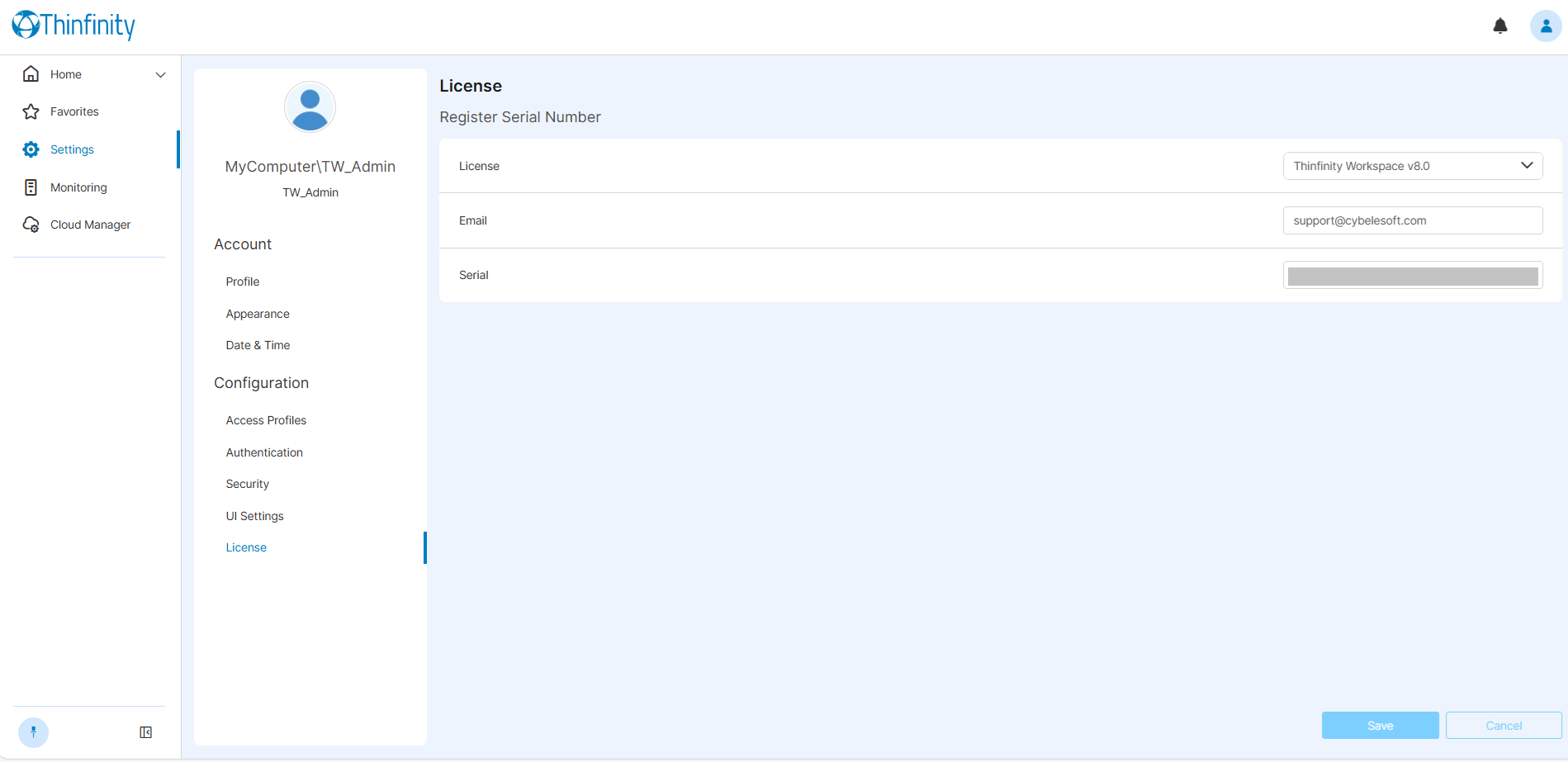Viewport: 1568px width, 762px height.
Task: Click the Monitoring icon
Action: click(31, 187)
